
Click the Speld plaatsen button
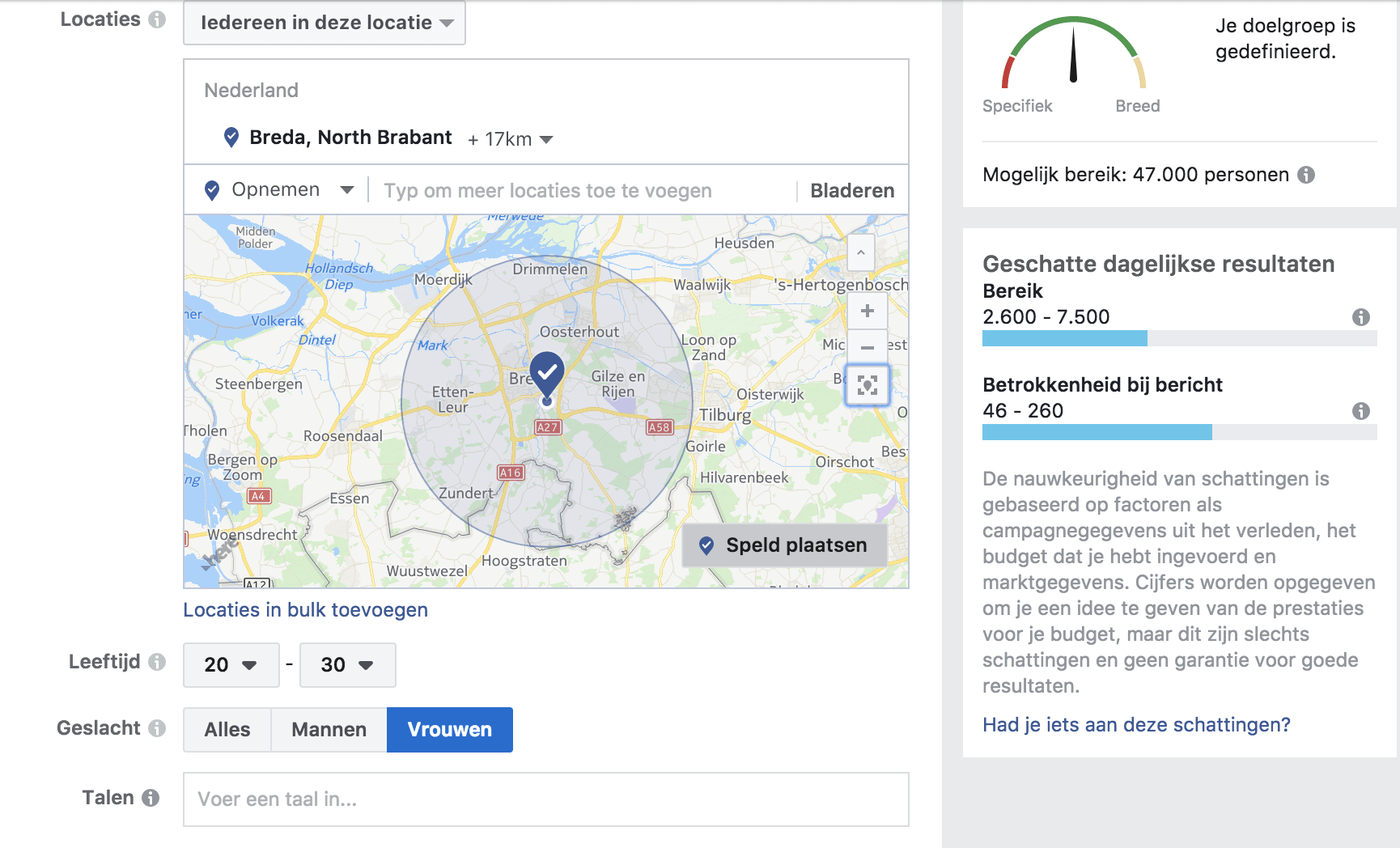785,545
